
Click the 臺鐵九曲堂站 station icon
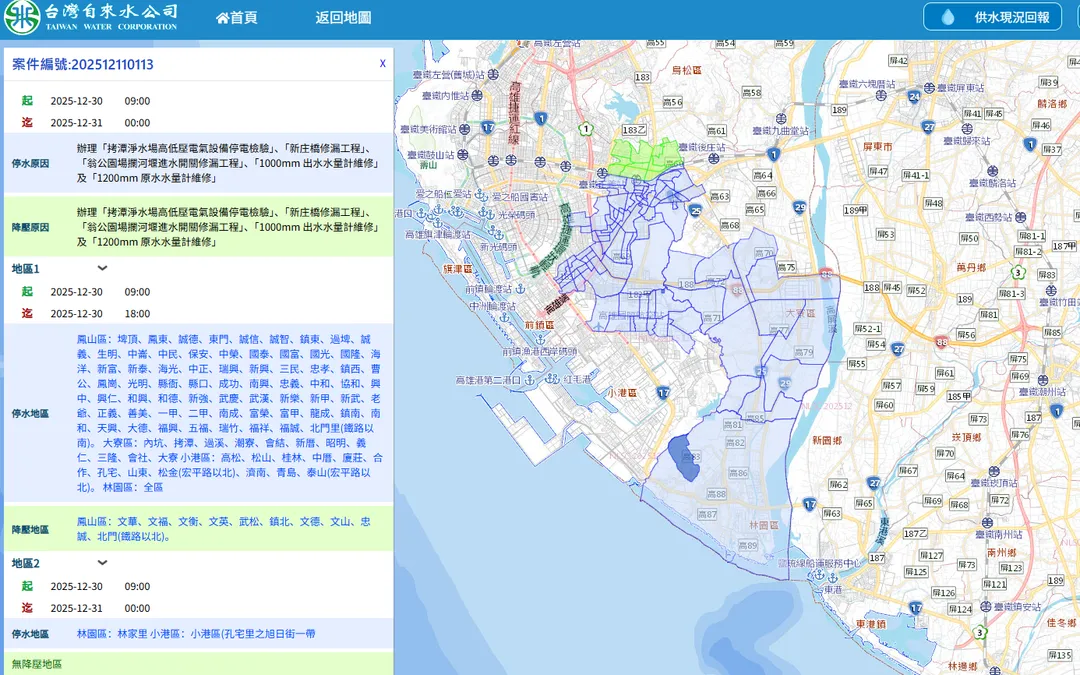(x=781, y=119)
